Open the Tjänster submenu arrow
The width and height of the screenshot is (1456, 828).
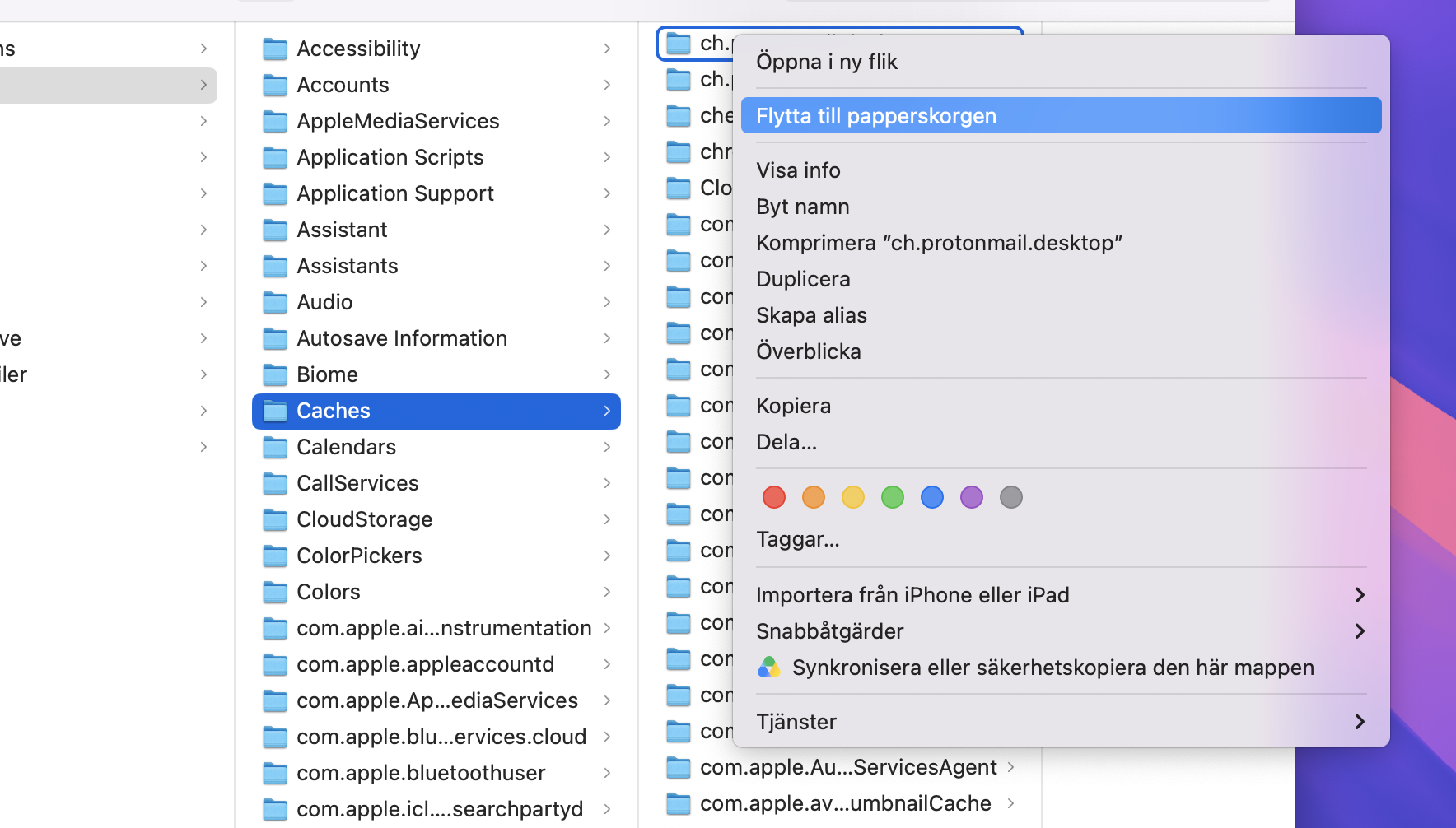[1360, 722]
